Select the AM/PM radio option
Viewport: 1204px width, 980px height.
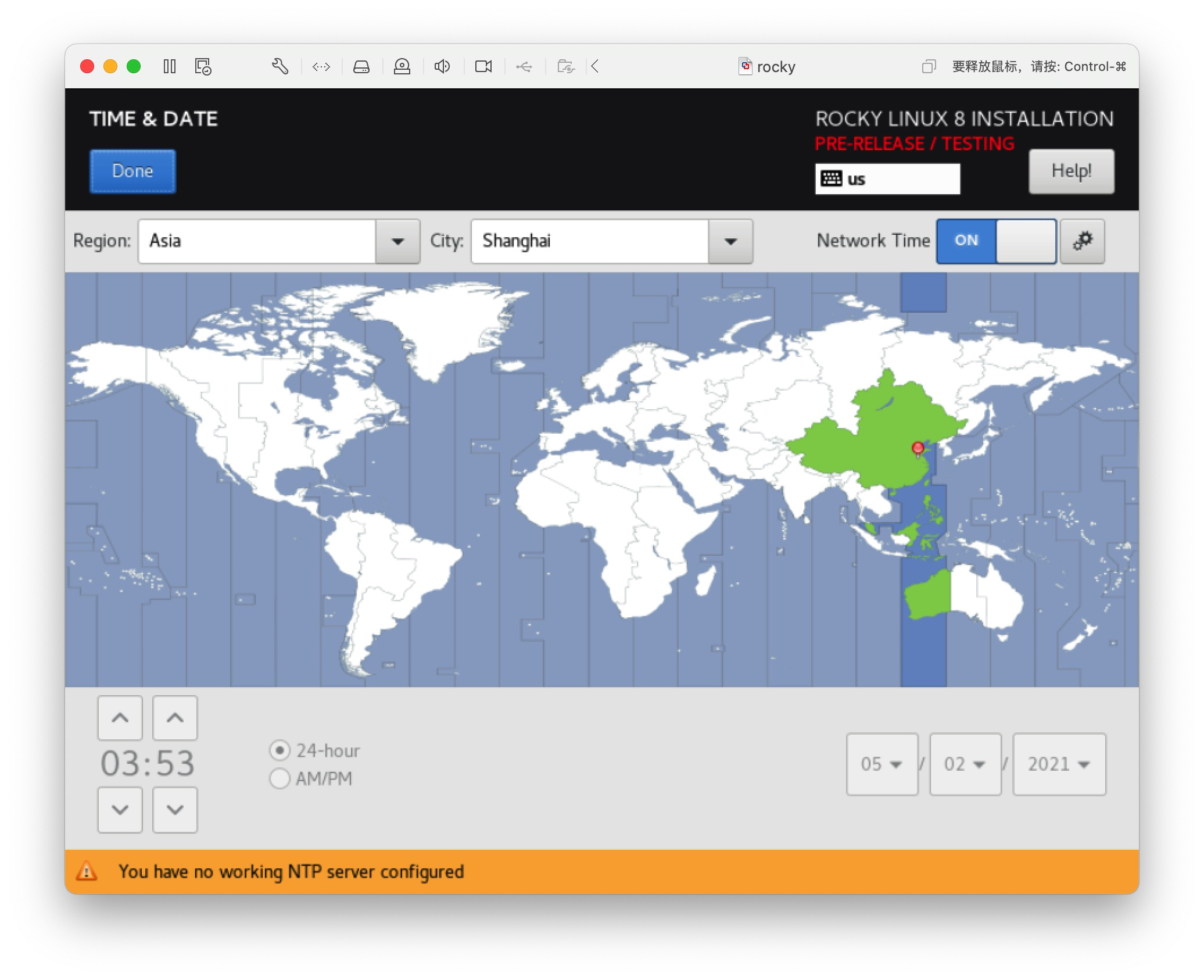tap(280, 778)
